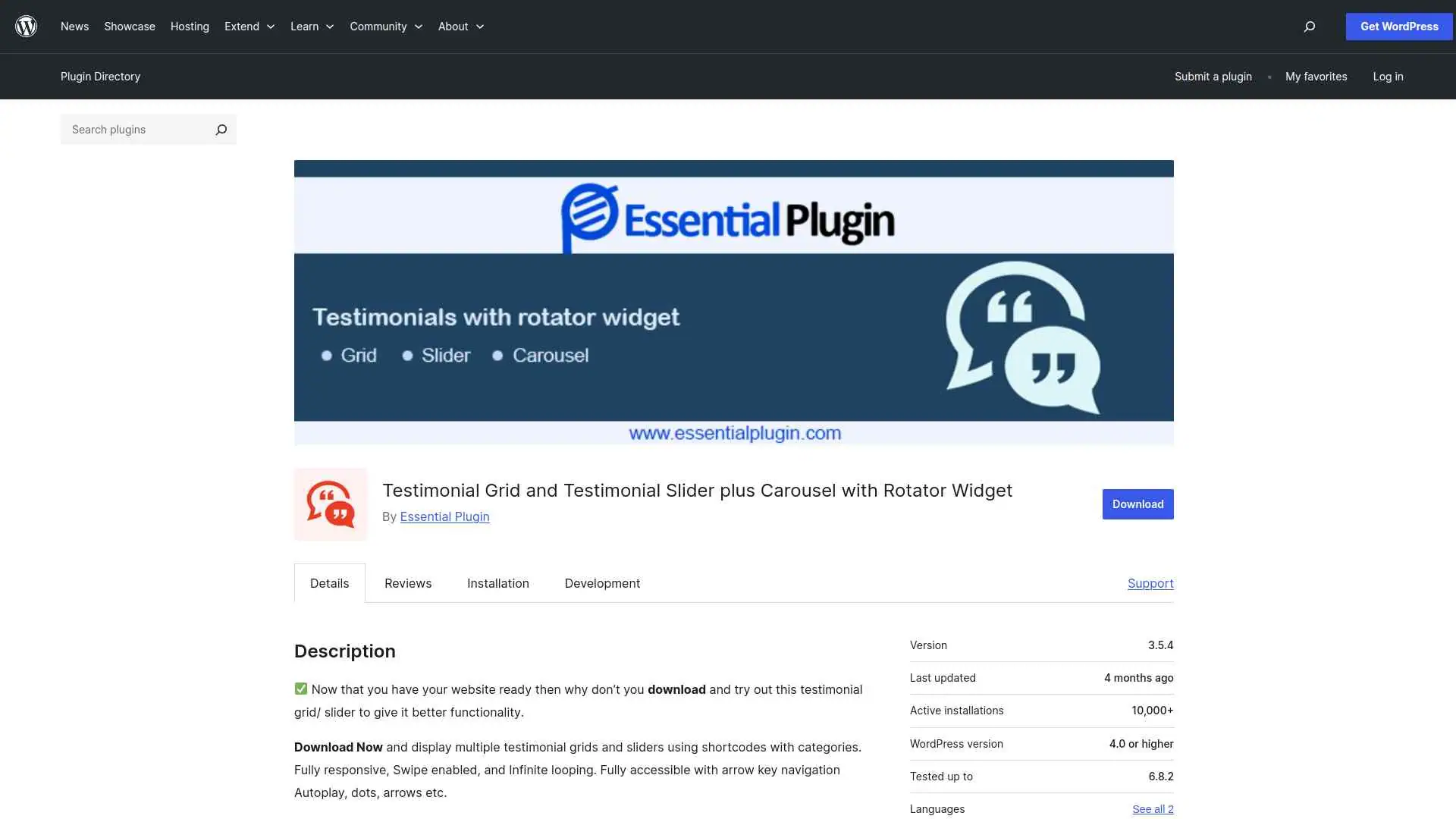The width and height of the screenshot is (1456, 819).
Task: Switch to the Reviews tab
Action: coord(407,583)
